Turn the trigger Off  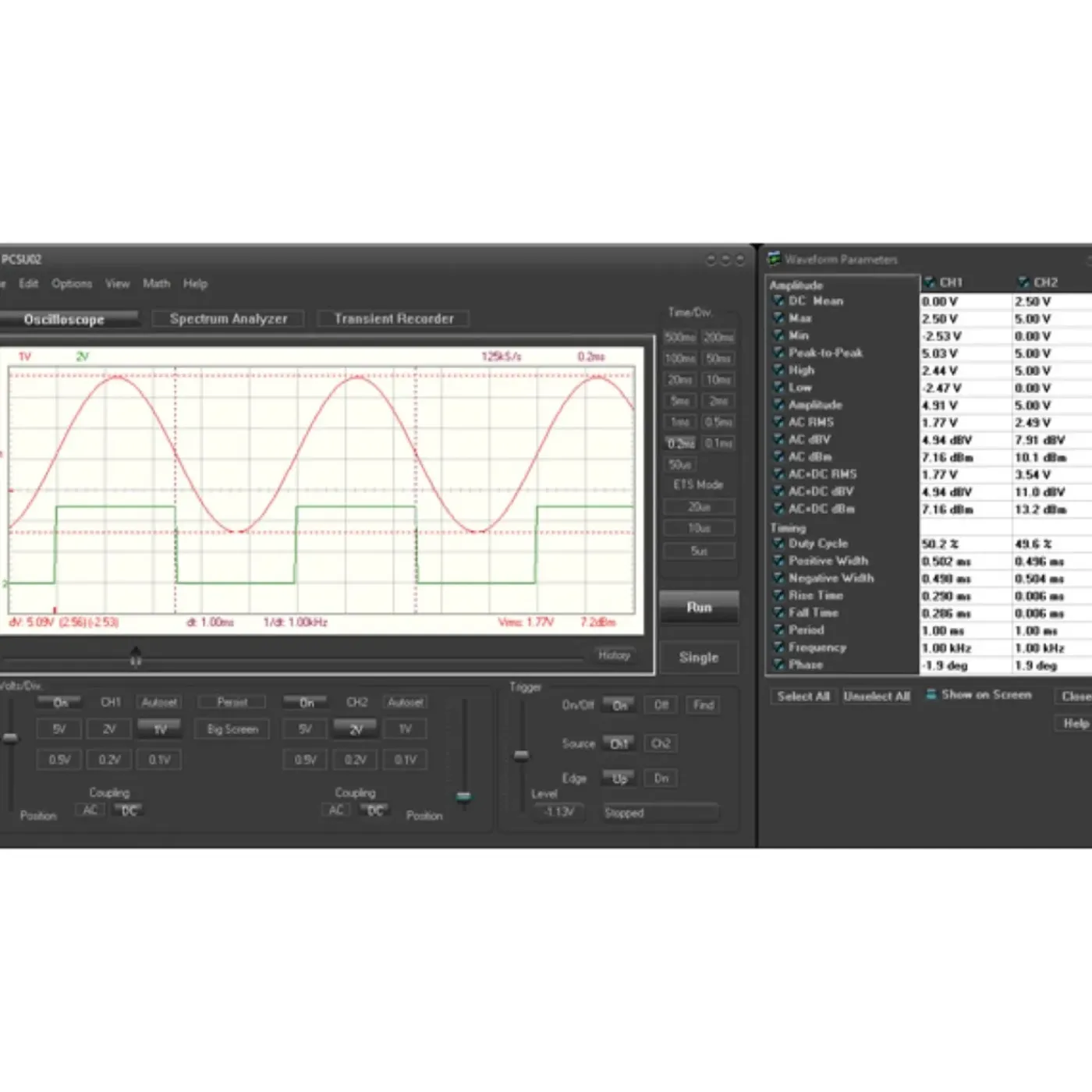[x=661, y=705]
